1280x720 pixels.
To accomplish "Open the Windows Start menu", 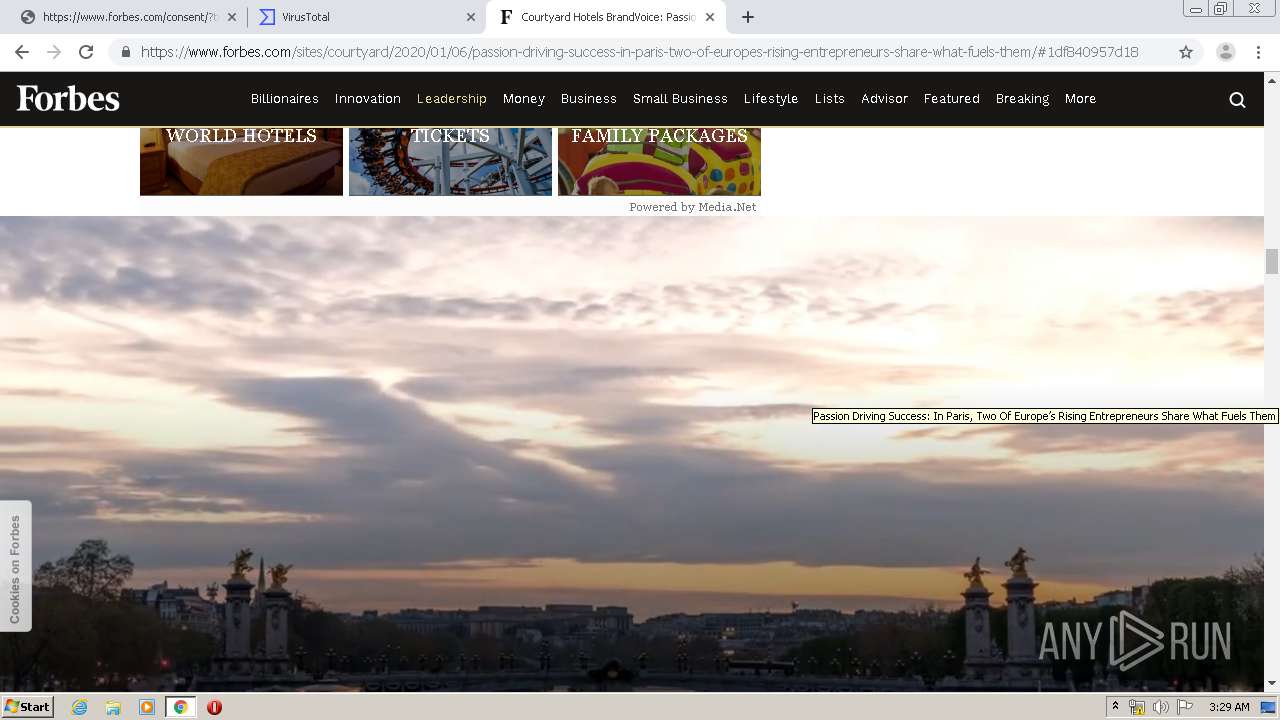I will click(x=27, y=707).
